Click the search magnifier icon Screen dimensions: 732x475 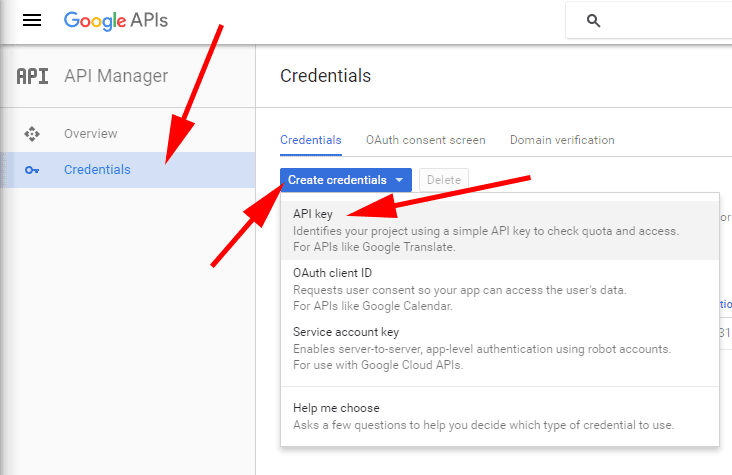tap(593, 20)
